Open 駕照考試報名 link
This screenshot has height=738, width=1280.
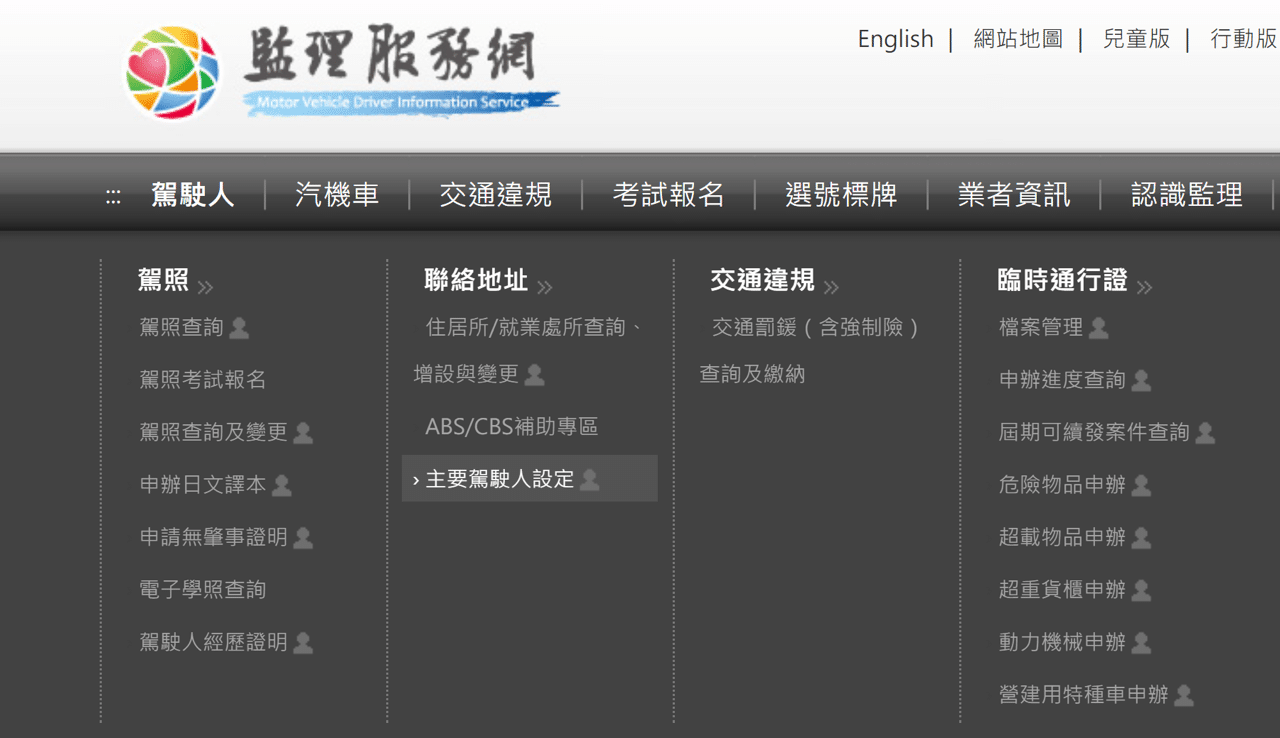click(203, 380)
